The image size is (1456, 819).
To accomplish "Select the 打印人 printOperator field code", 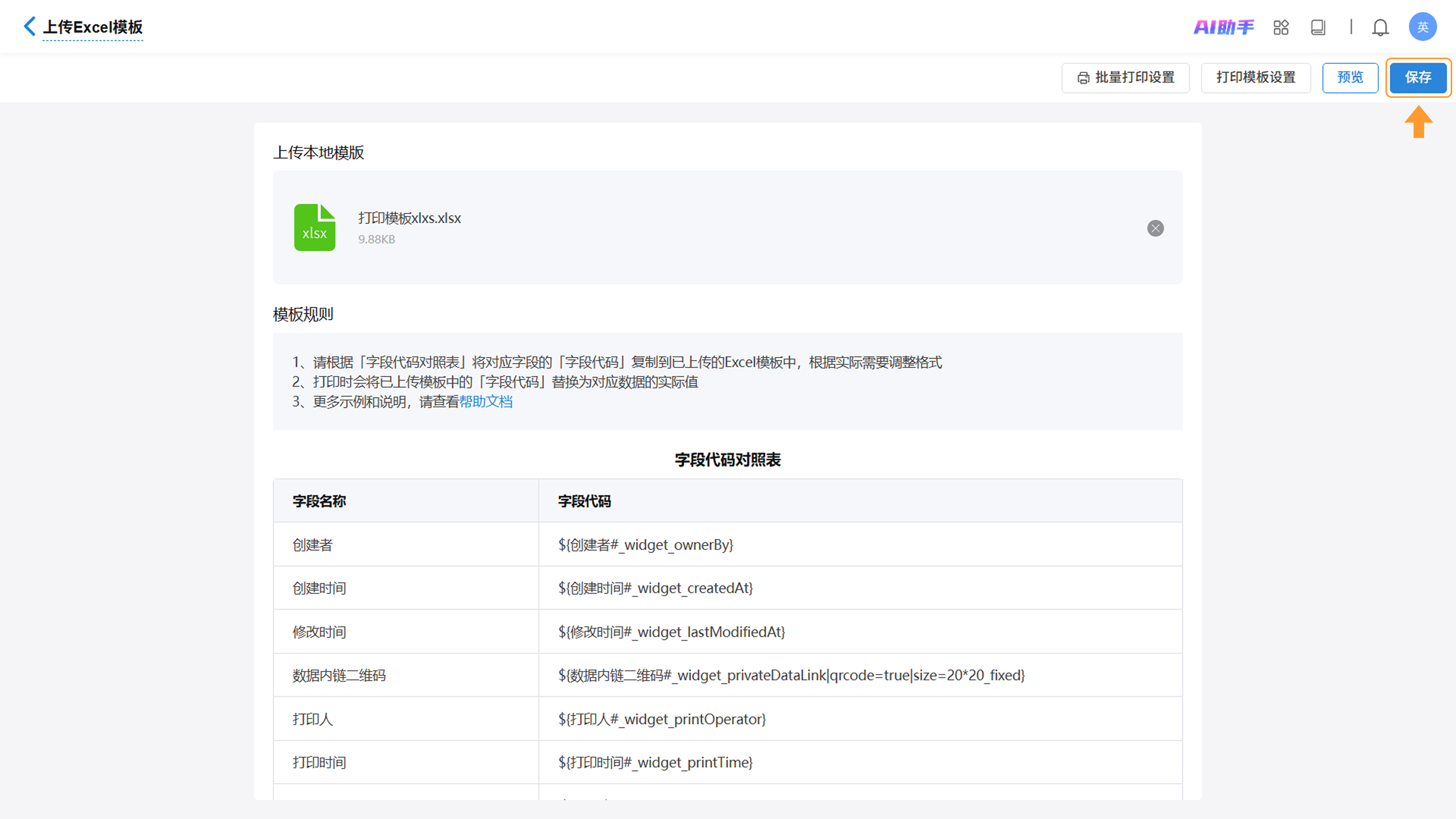I will (662, 719).
